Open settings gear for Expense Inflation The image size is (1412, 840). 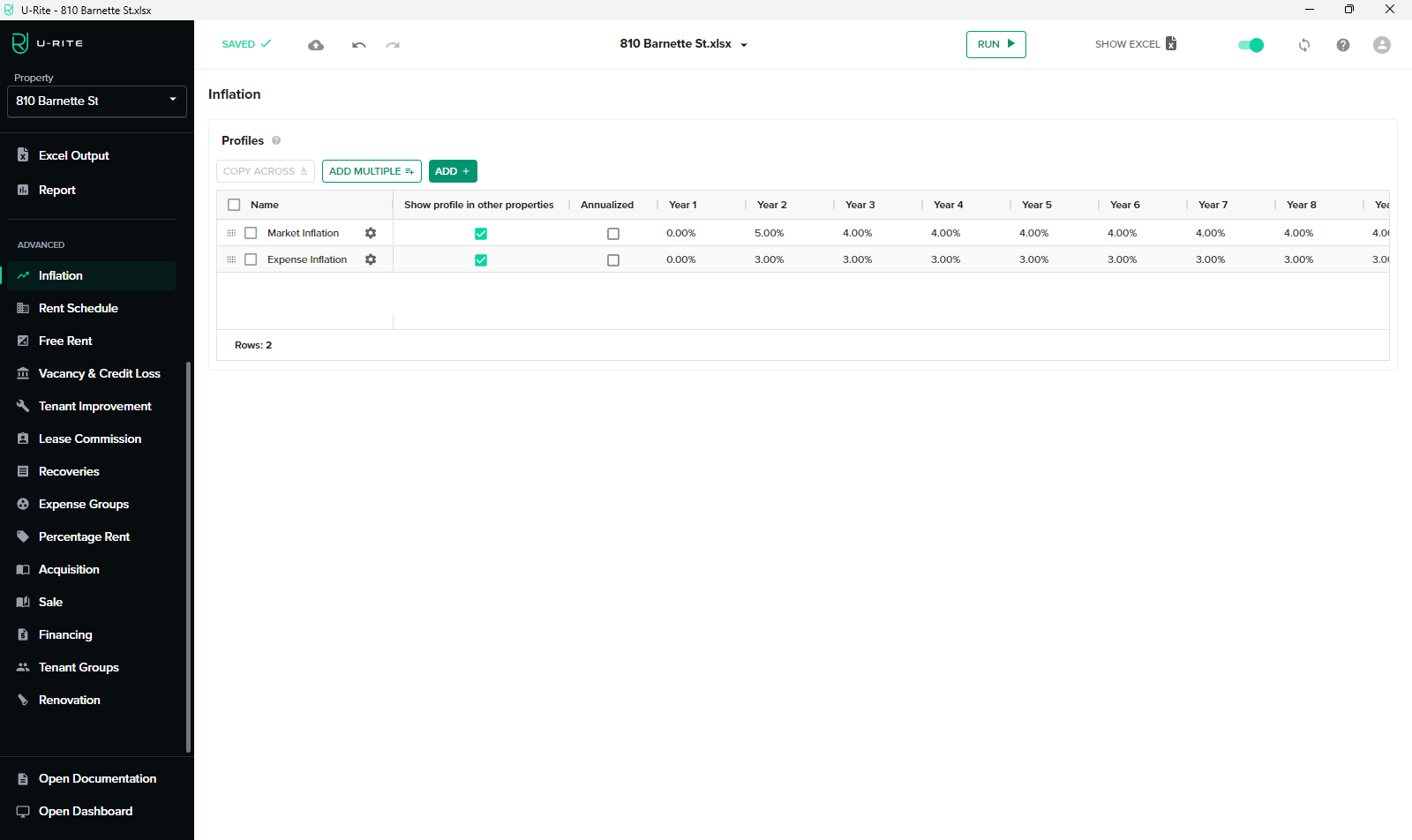pyautogui.click(x=371, y=259)
